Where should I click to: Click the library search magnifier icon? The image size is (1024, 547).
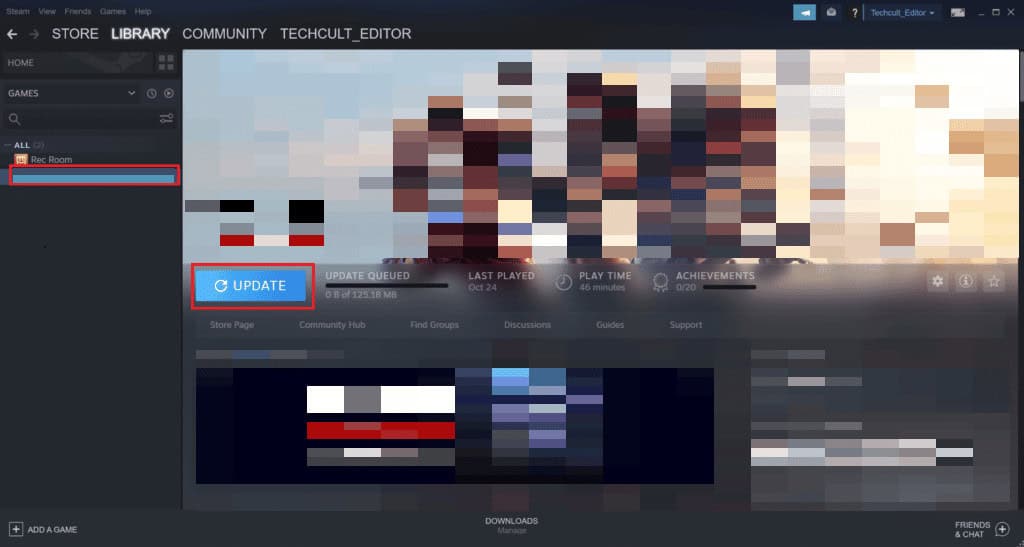pos(14,119)
